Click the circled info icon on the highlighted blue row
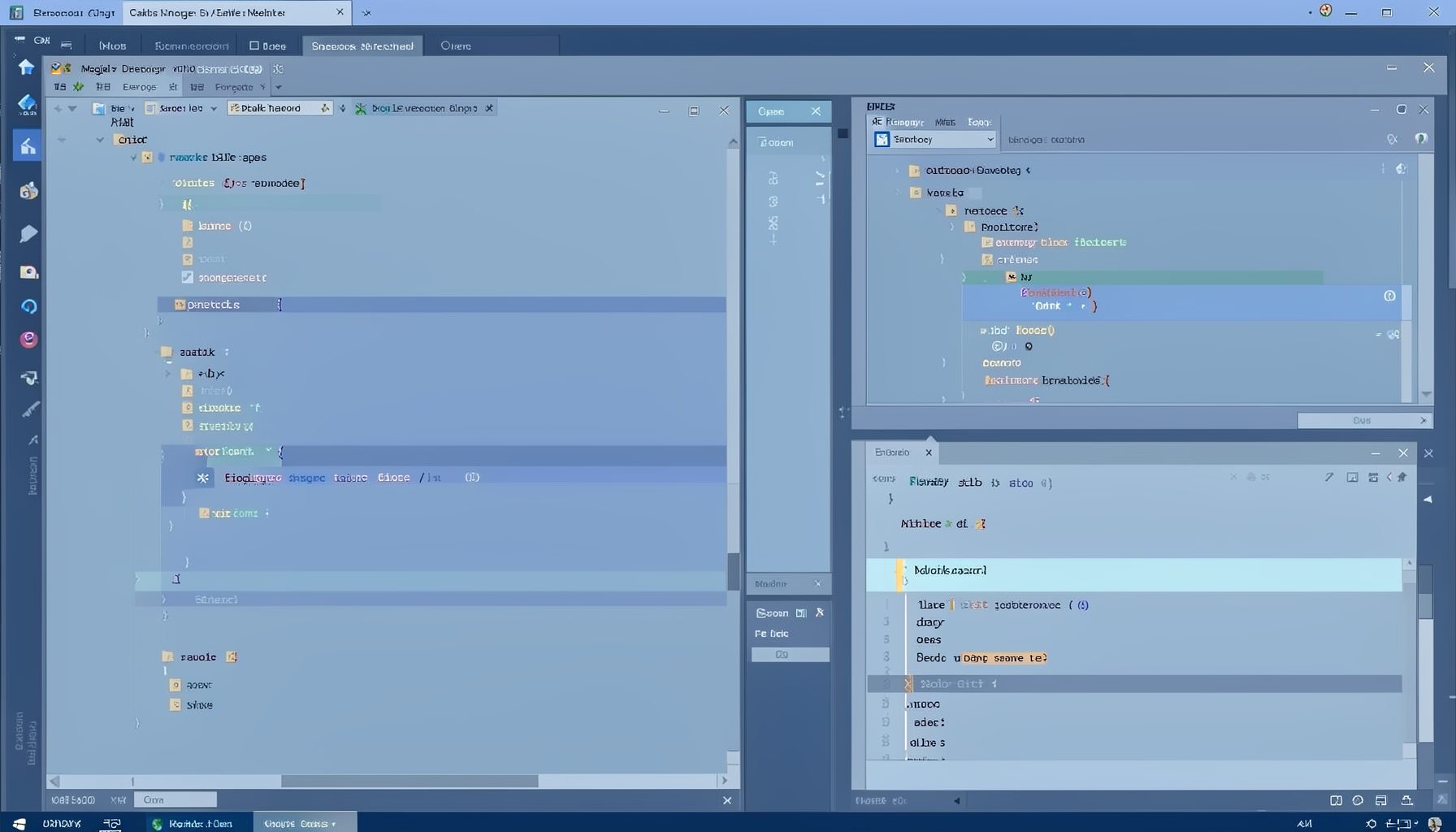Image resolution: width=1456 pixels, height=832 pixels. tap(1389, 296)
